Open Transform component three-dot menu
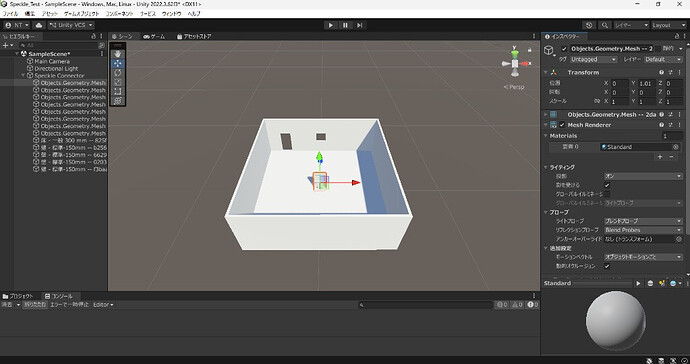 pos(679,72)
